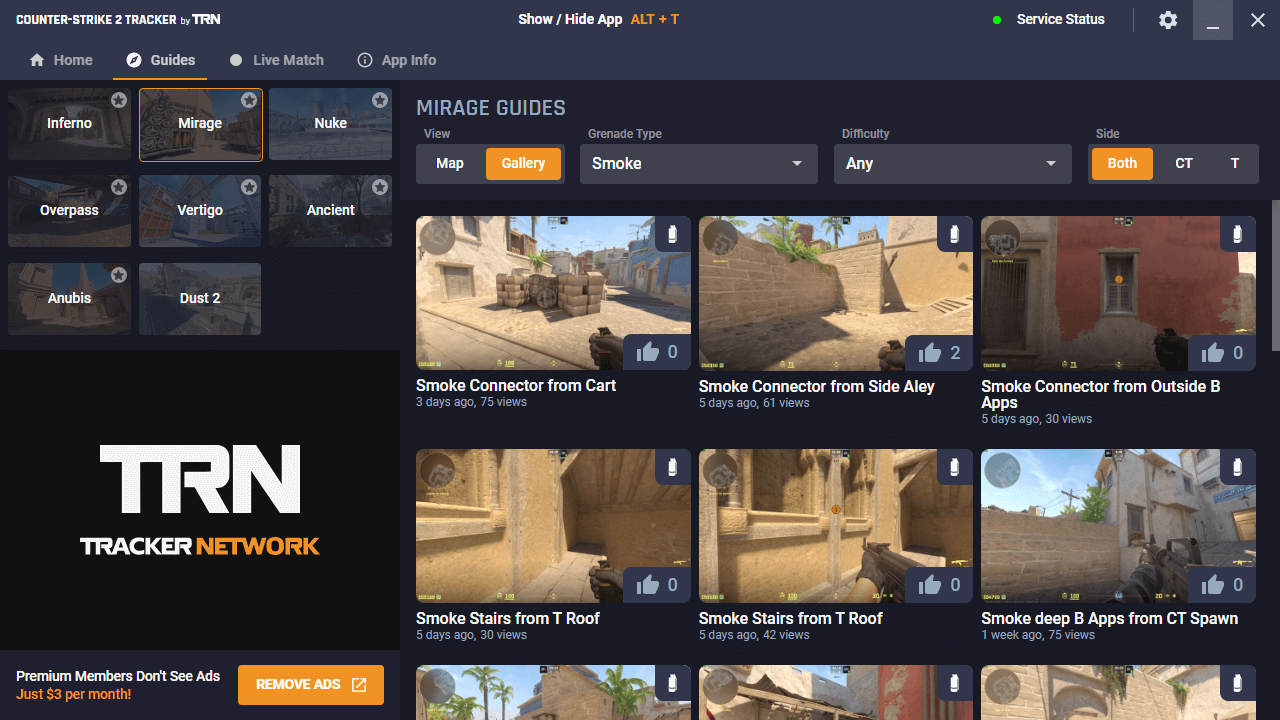Open the Service Status link

tap(1061, 20)
